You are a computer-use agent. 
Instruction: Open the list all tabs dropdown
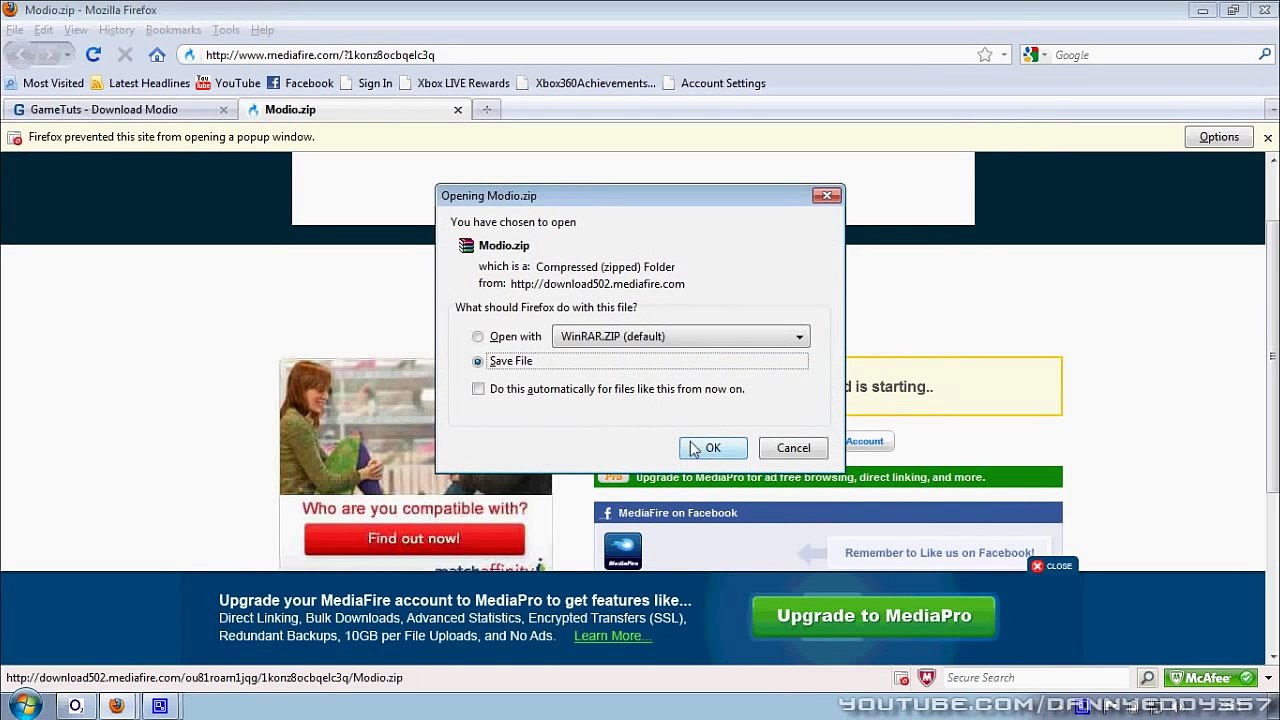click(x=1273, y=110)
